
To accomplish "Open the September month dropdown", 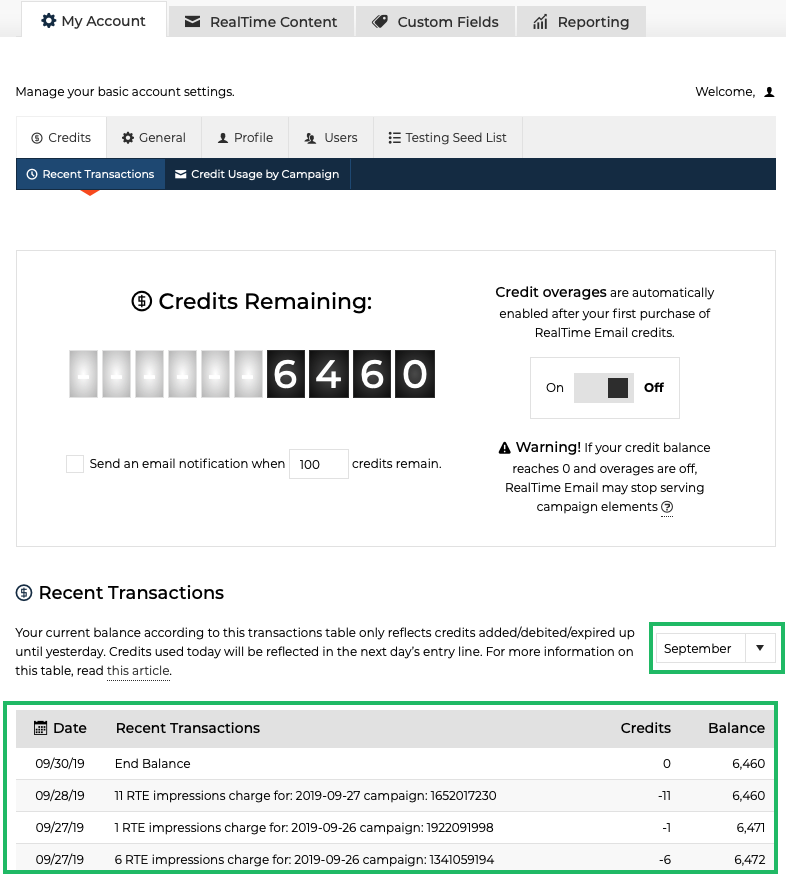I will pos(698,648).
